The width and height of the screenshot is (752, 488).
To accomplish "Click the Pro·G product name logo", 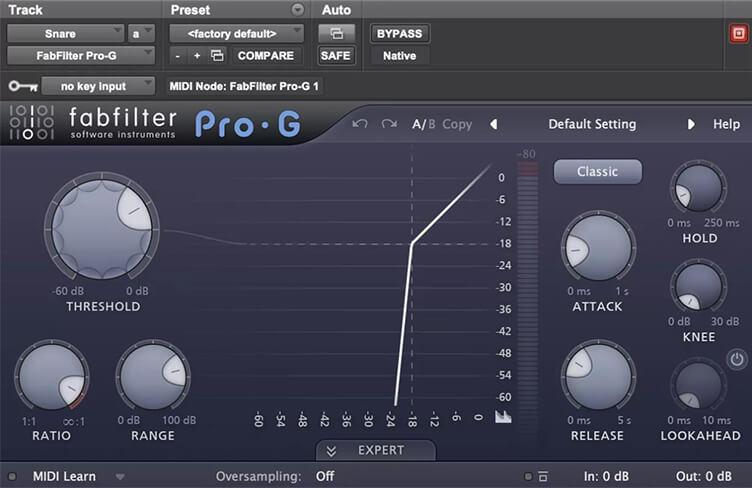I will 248,124.
